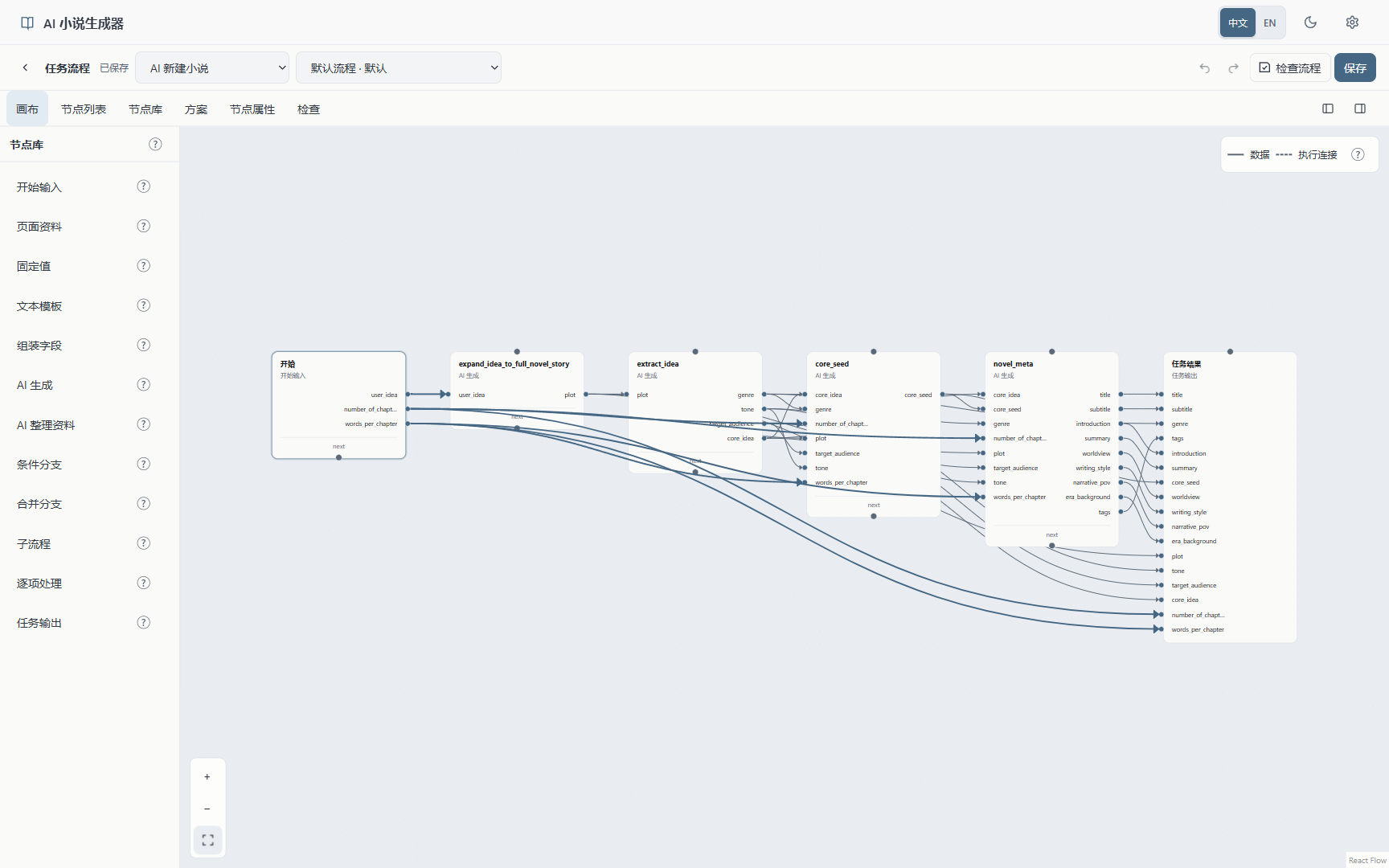This screenshot has width=1389, height=868.
Task: Open the 默认流程 · 默认 dropdown
Action: (399, 68)
